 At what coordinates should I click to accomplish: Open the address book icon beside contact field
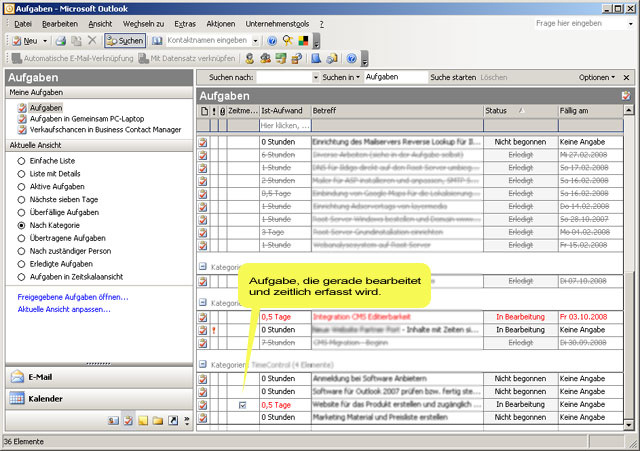157,41
